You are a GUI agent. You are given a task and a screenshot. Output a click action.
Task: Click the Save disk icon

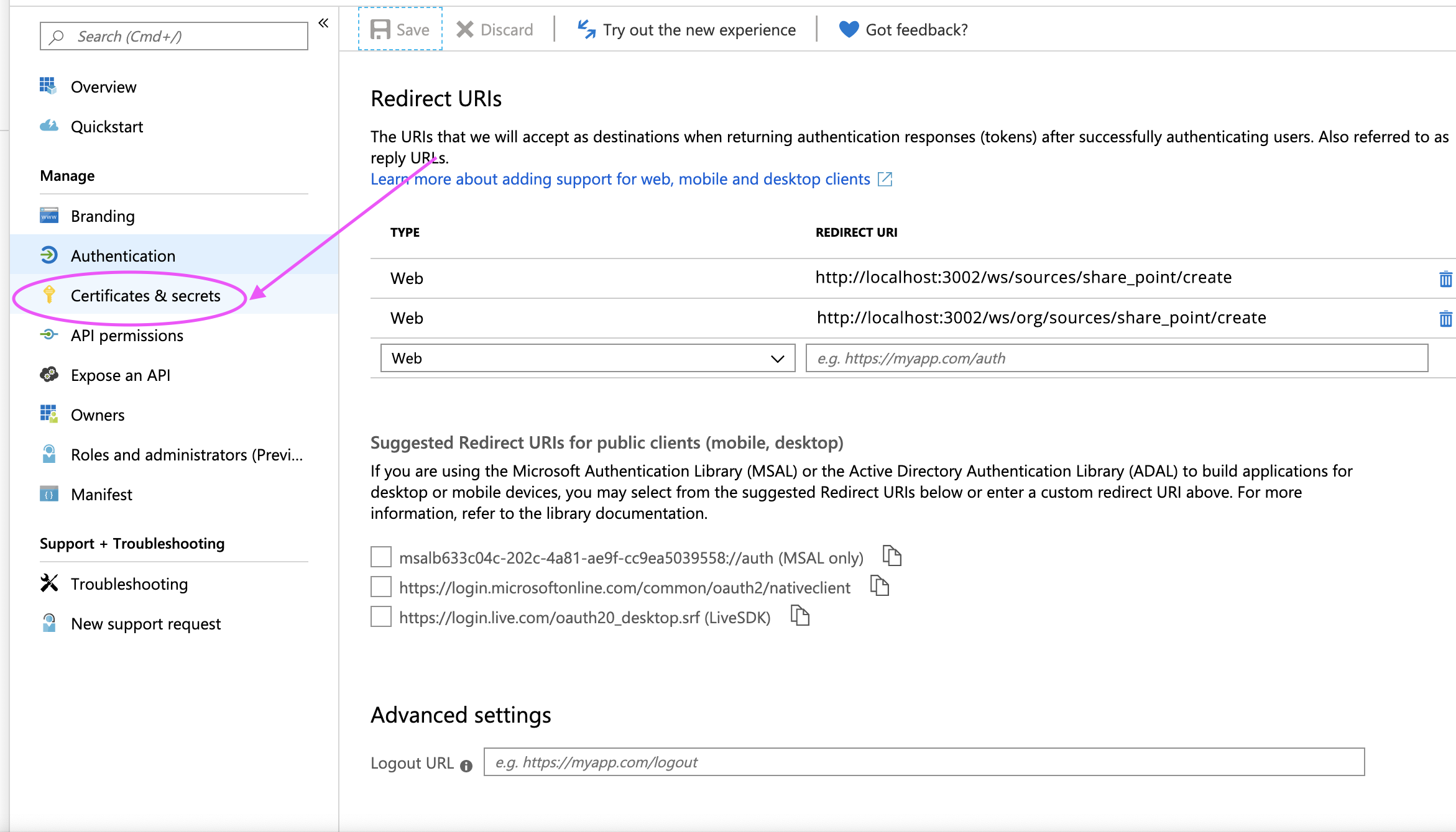[380, 29]
